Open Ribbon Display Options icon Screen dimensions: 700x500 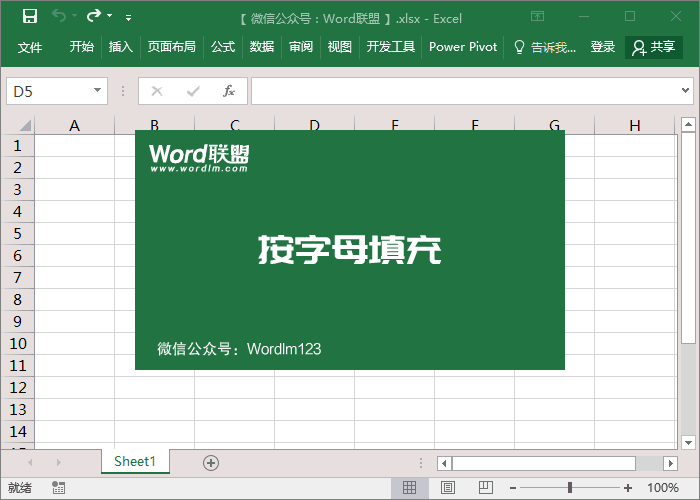pyautogui.click(x=538, y=17)
